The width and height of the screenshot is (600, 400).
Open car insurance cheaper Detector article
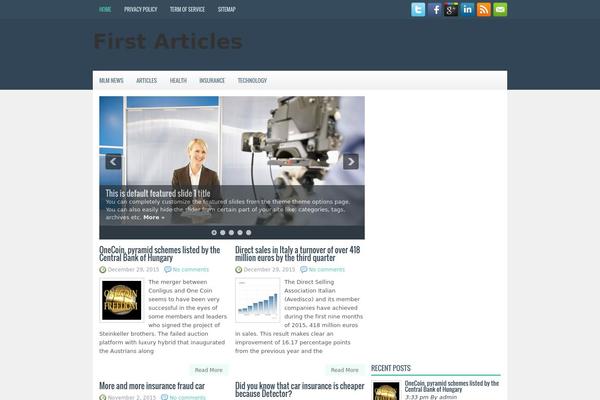pos(300,390)
